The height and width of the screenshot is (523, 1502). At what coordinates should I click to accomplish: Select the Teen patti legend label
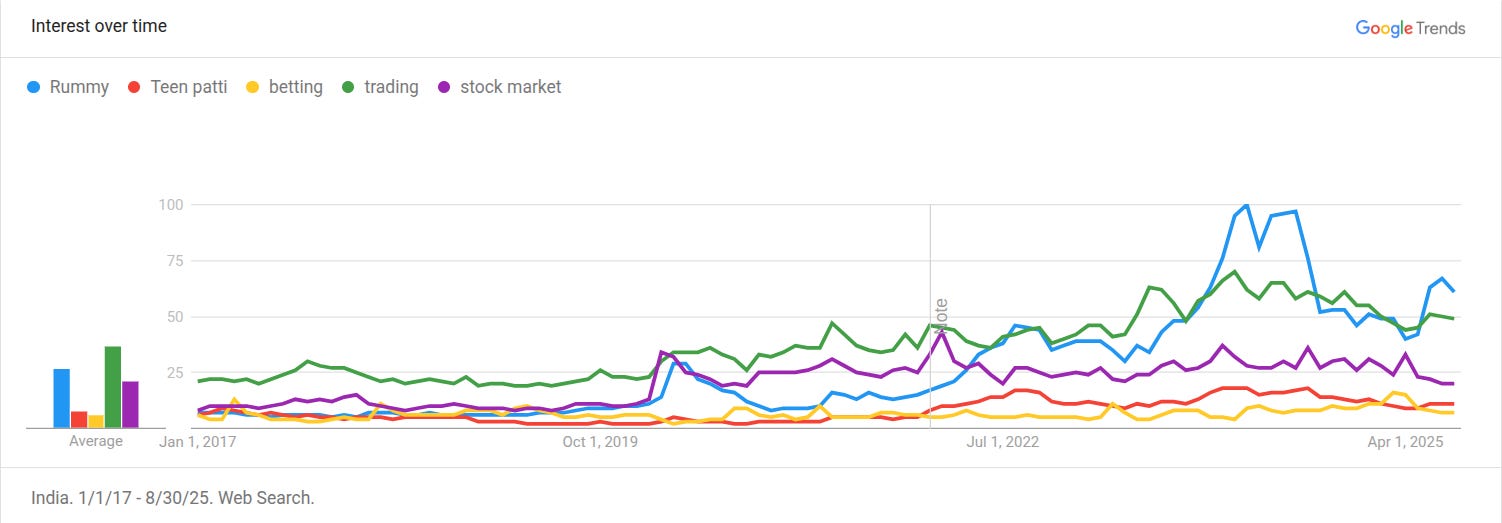coord(189,87)
